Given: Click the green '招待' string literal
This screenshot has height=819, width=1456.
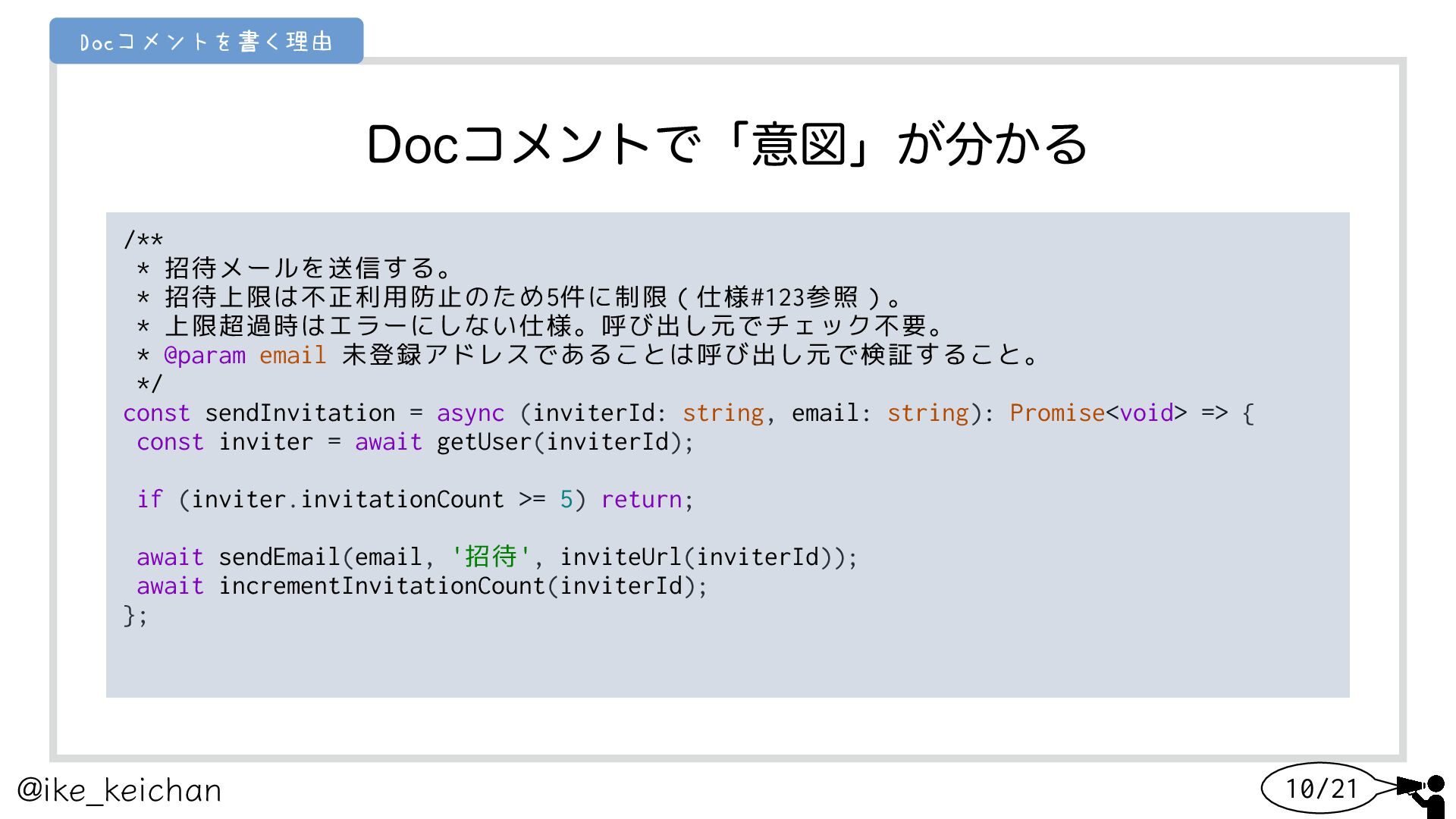Looking at the screenshot, I should tap(491, 557).
